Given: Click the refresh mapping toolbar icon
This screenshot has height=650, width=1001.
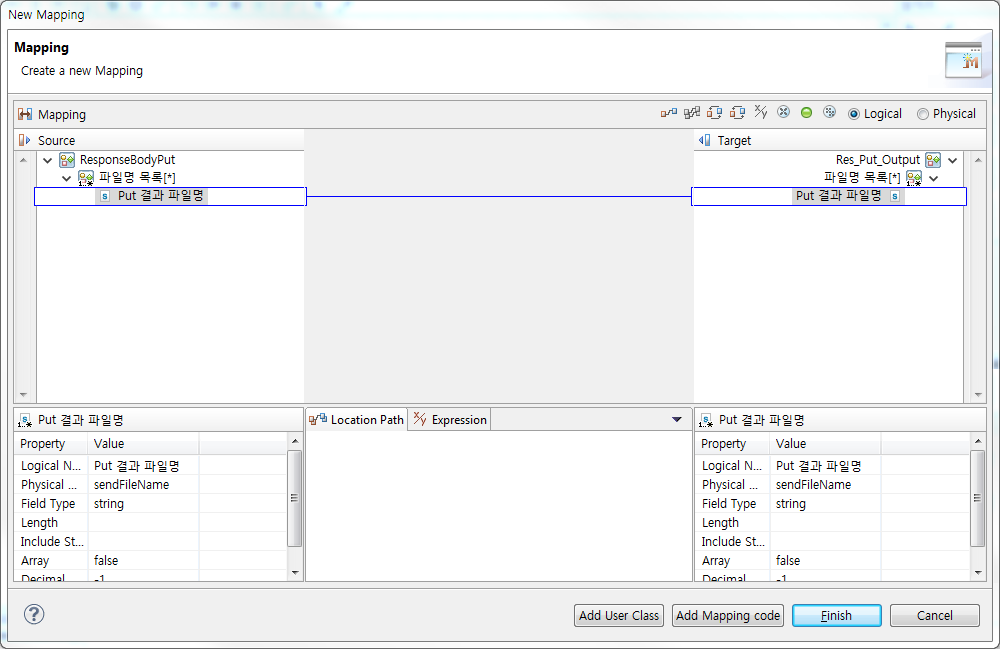Looking at the screenshot, I should 829,113.
